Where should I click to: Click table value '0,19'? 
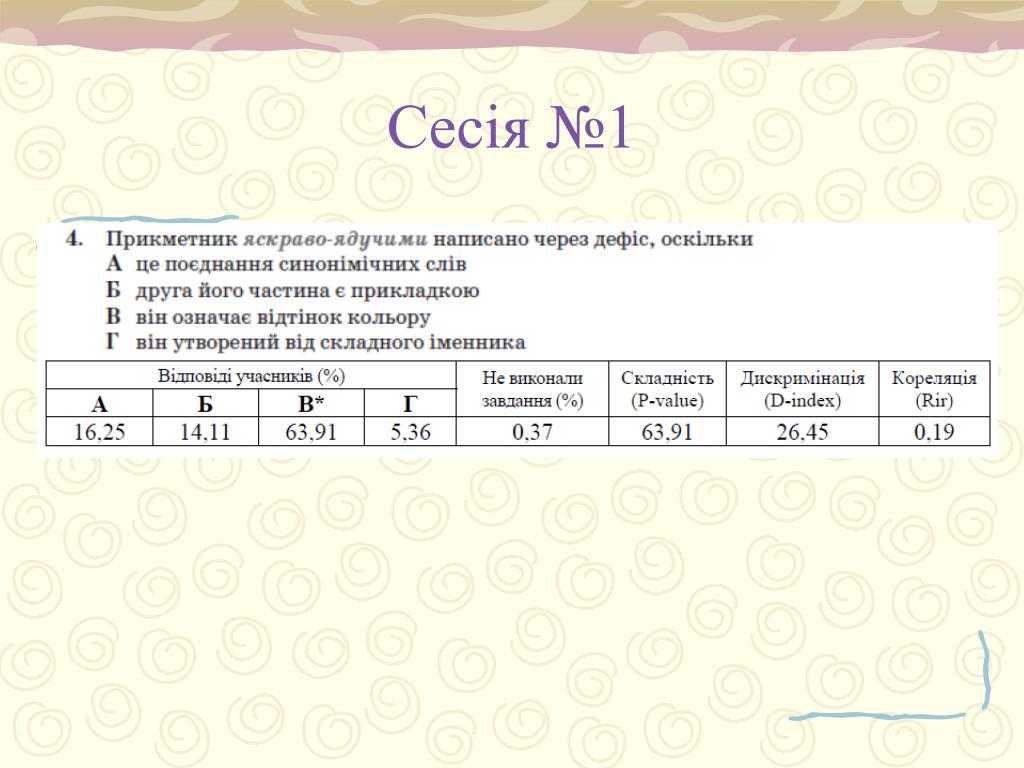click(x=934, y=432)
